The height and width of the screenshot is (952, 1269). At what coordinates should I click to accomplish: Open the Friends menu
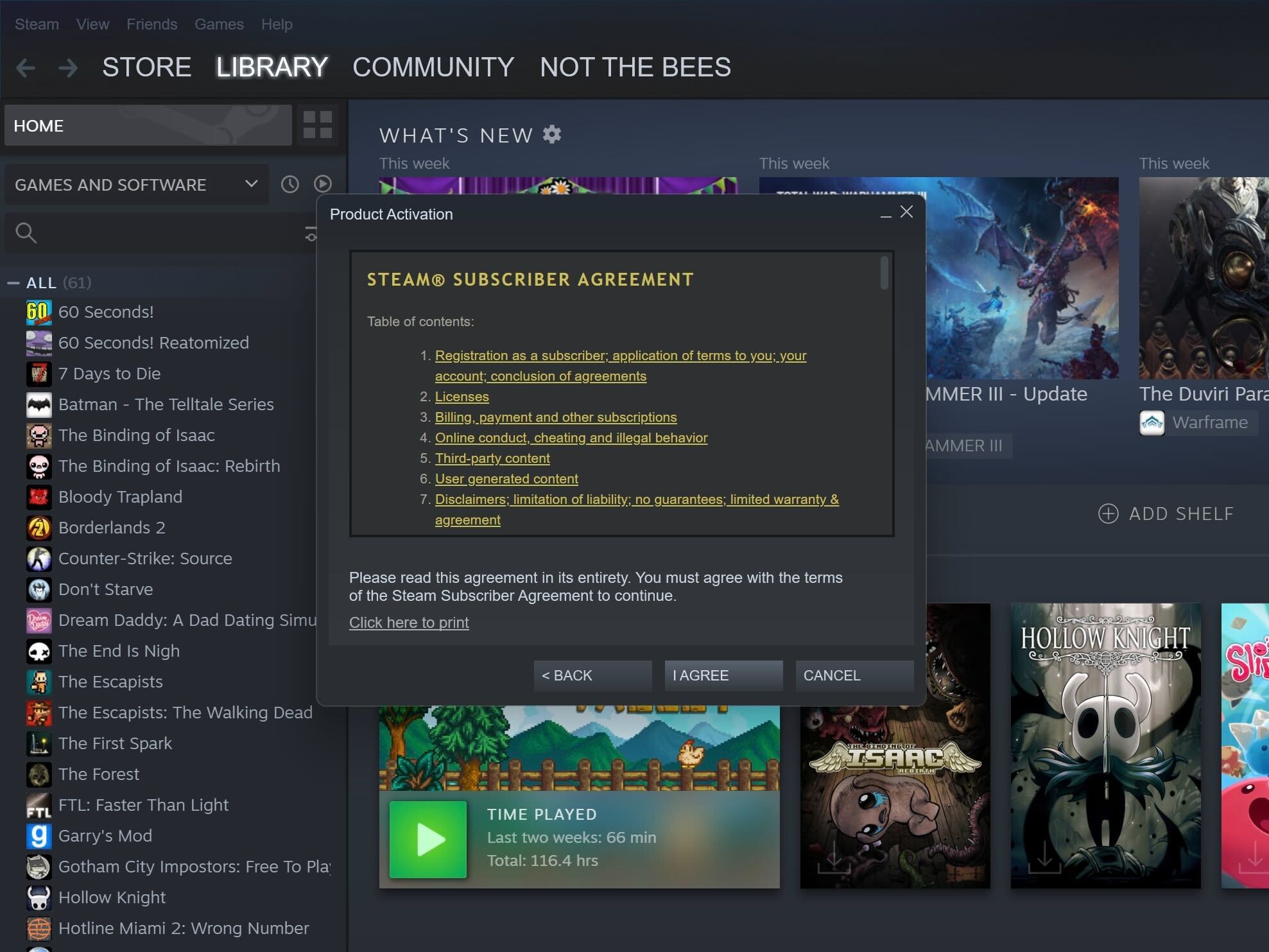click(151, 24)
